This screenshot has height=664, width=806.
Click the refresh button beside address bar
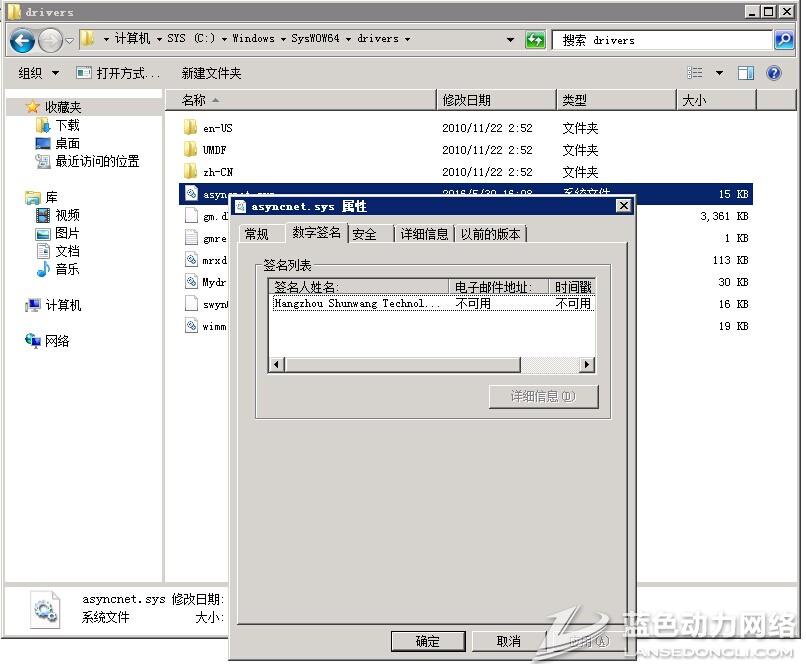536,40
